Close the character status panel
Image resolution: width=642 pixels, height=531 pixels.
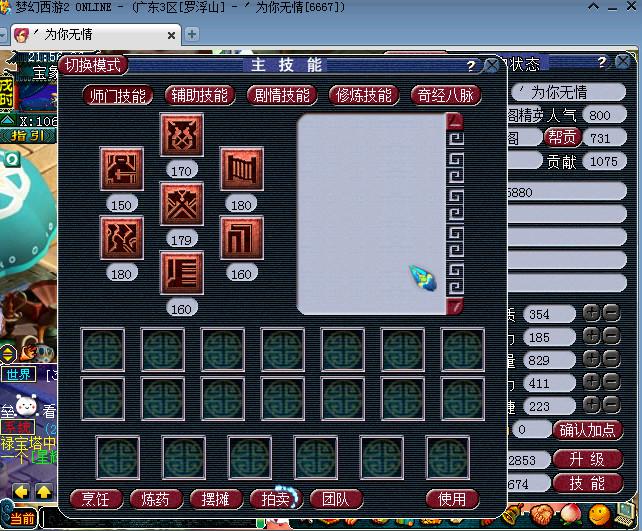pos(623,62)
